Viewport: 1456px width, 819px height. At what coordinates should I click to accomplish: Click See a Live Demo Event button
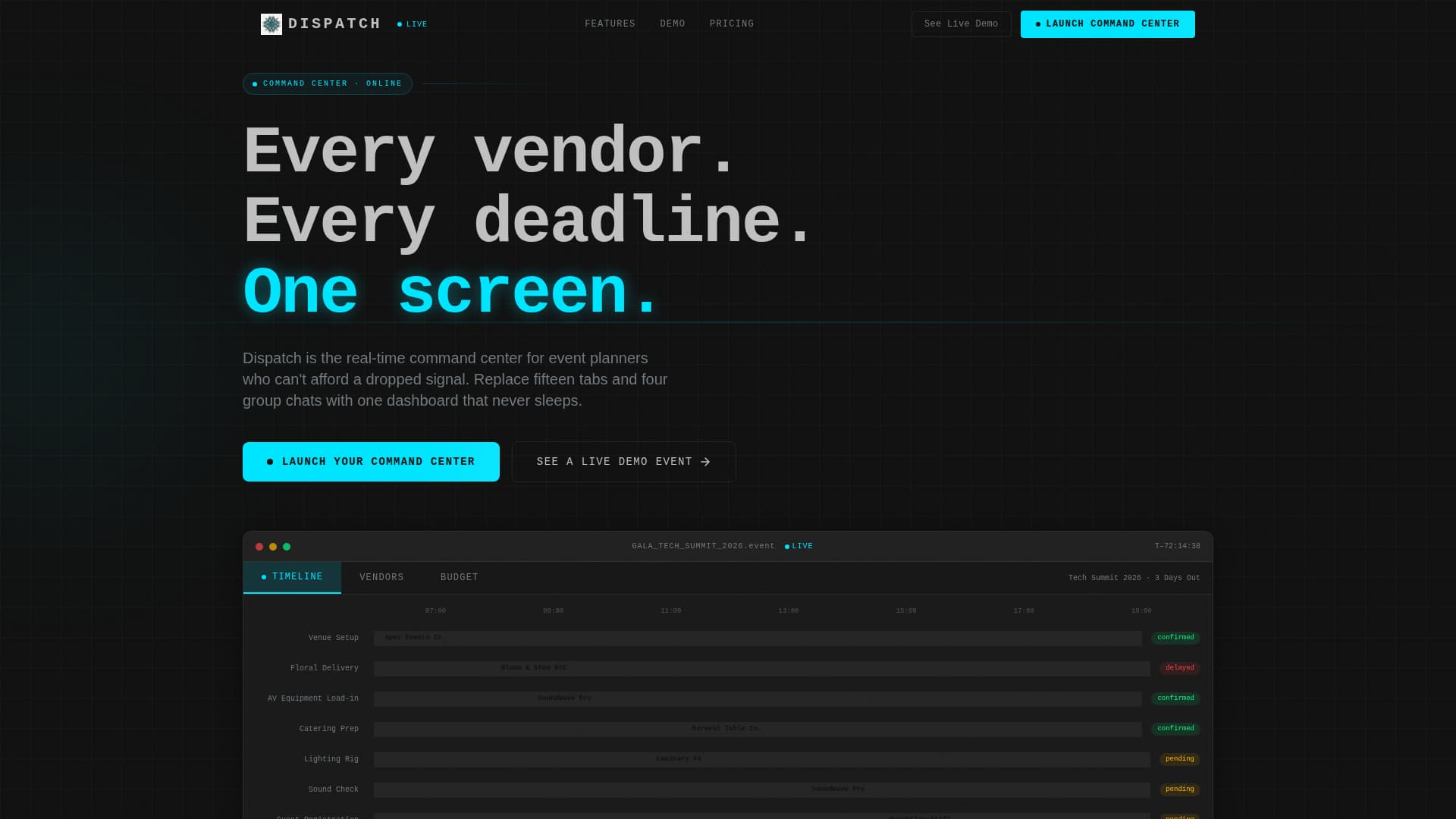(x=623, y=462)
